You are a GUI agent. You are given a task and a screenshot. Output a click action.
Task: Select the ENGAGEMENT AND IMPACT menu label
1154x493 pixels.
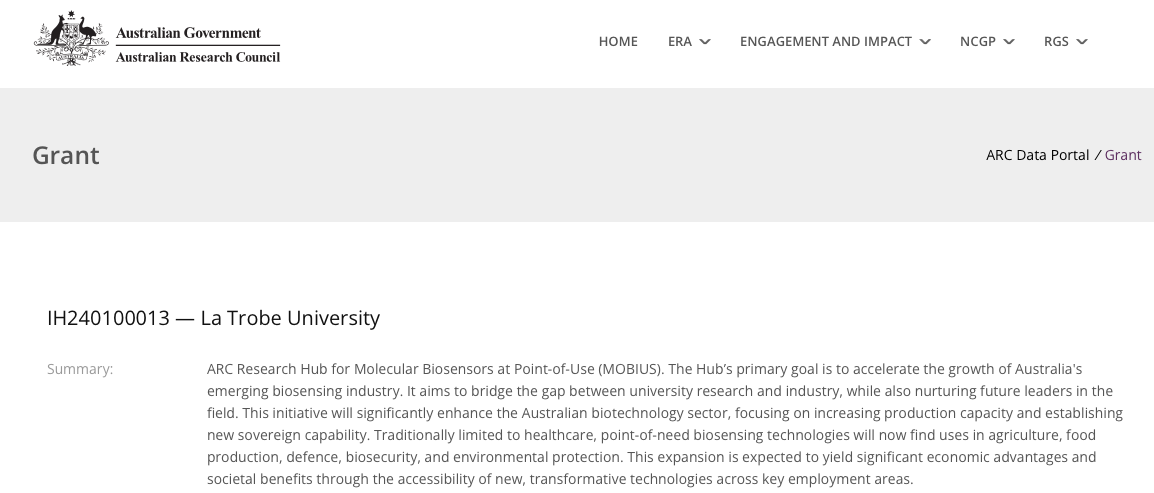(x=826, y=42)
